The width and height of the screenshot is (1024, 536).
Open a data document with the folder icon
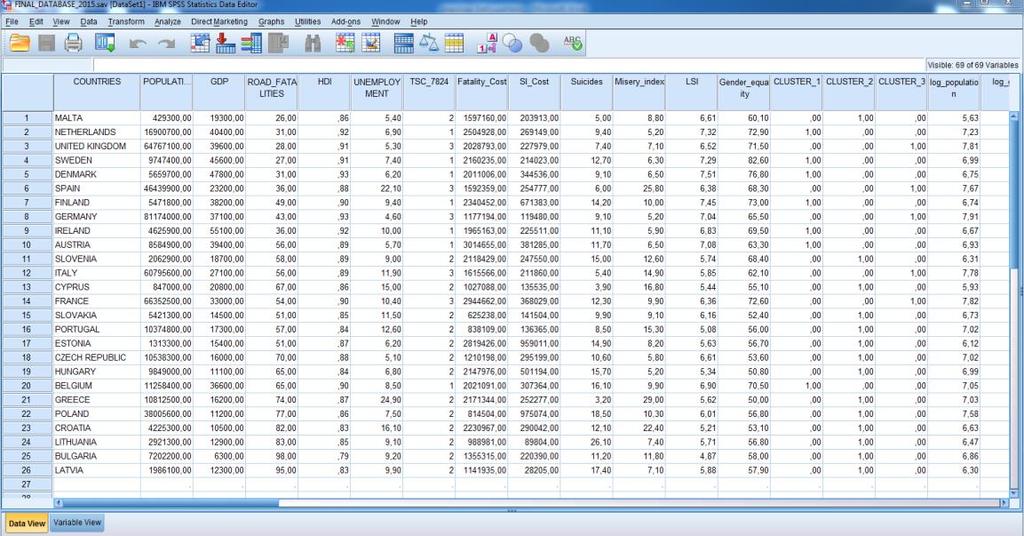tap(20, 44)
